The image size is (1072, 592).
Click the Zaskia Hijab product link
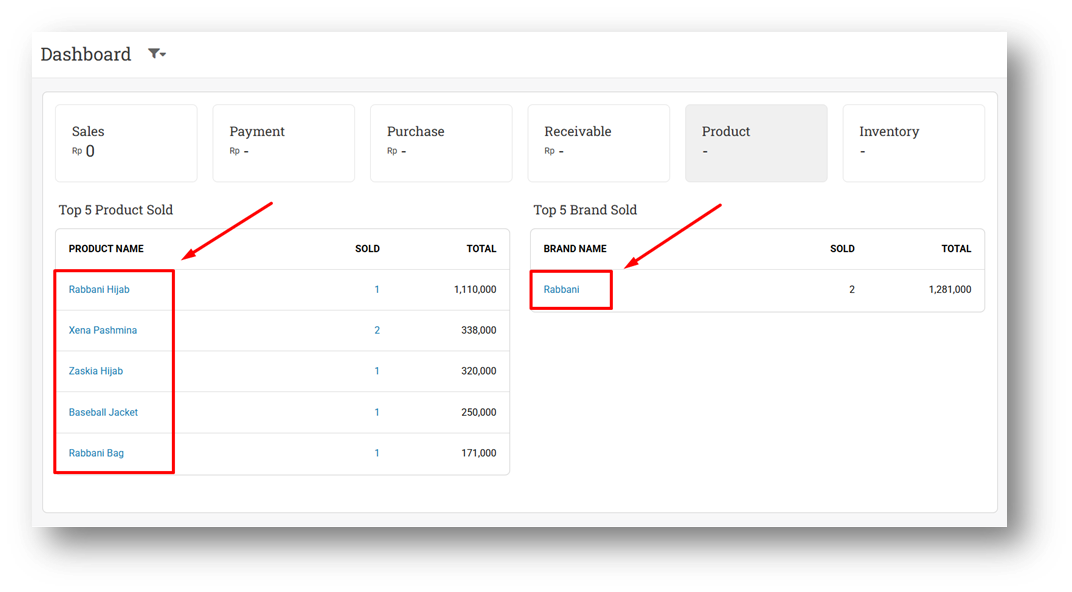[x=96, y=371]
